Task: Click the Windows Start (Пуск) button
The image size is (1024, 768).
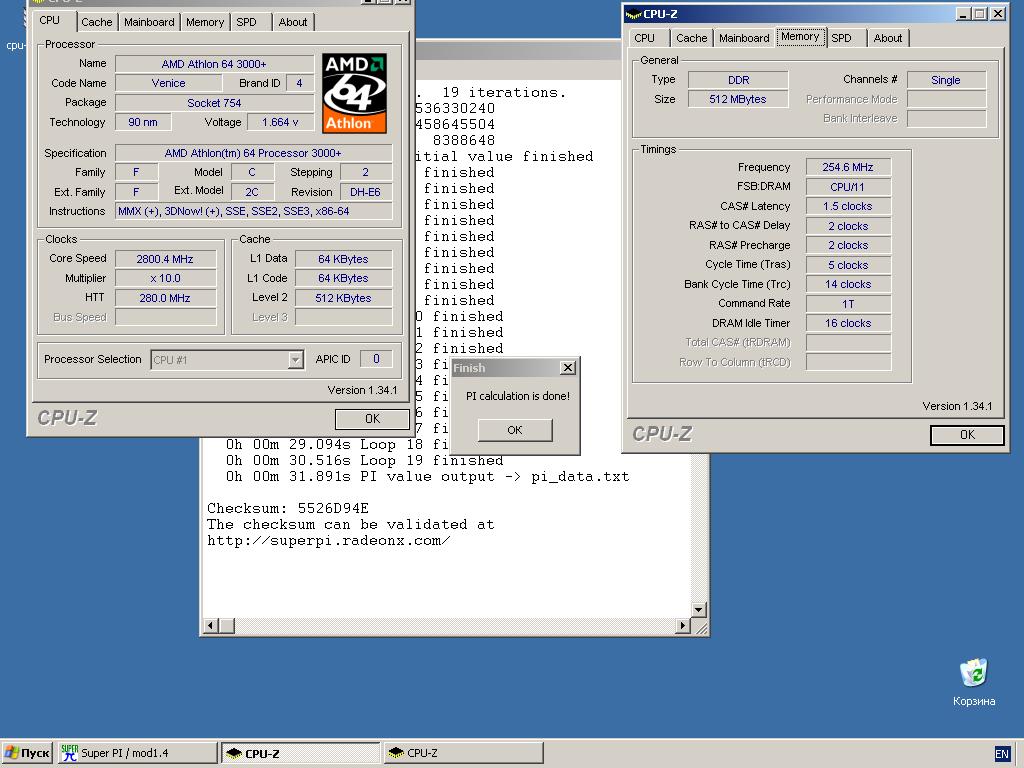Action: pos(27,753)
